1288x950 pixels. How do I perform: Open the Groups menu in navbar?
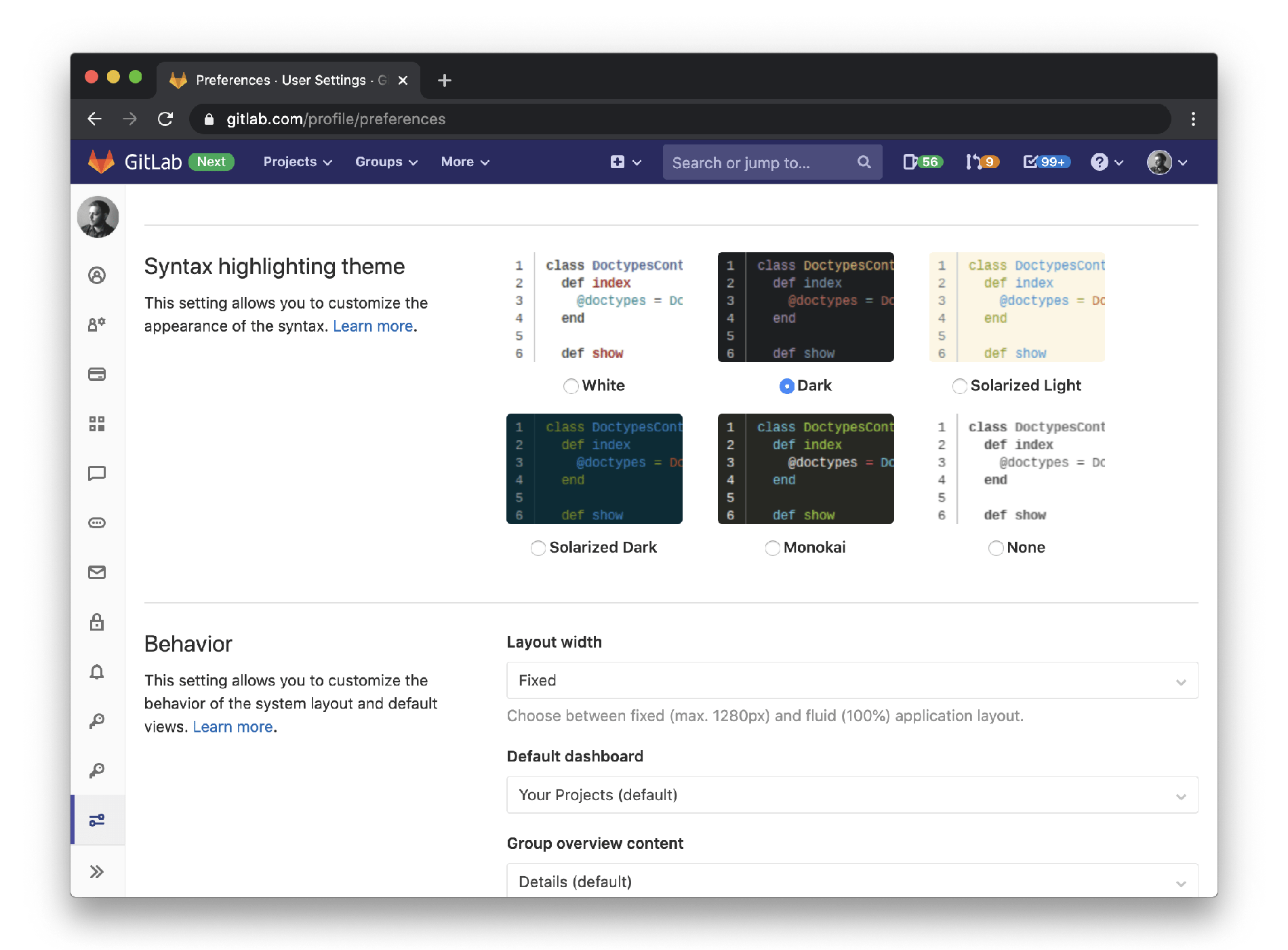point(386,162)
